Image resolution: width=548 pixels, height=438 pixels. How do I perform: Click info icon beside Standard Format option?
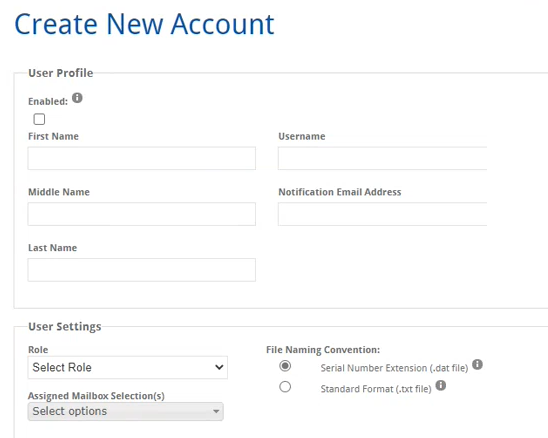pos(441,386)
